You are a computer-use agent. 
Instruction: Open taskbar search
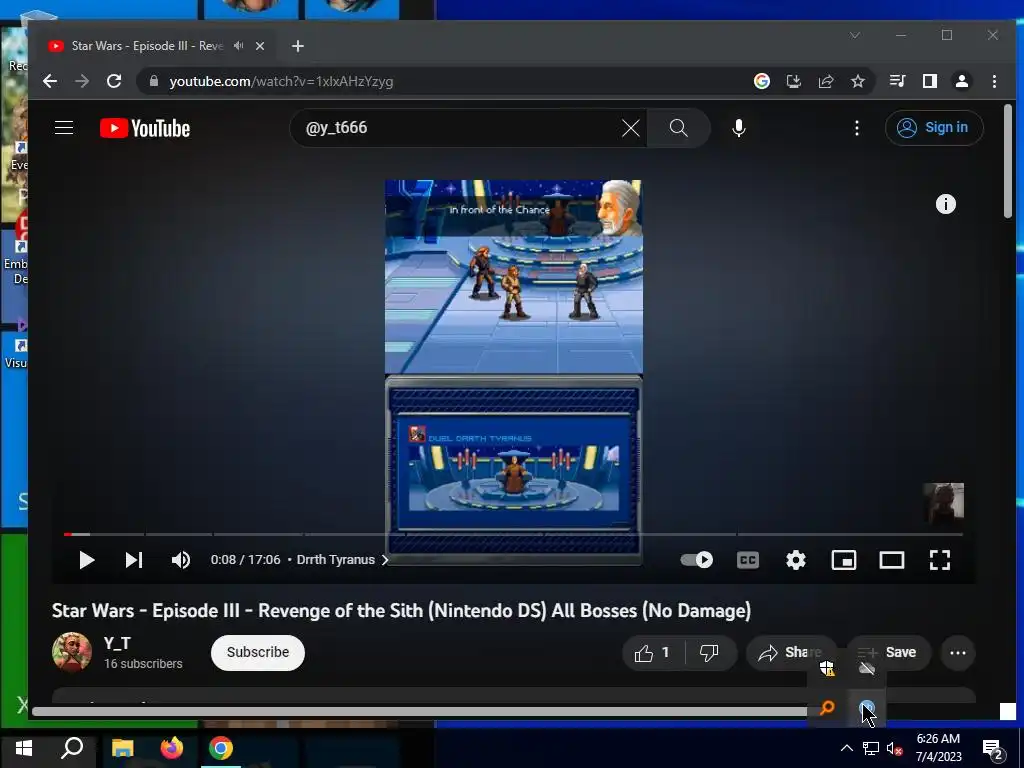click(x=72, y=748)
